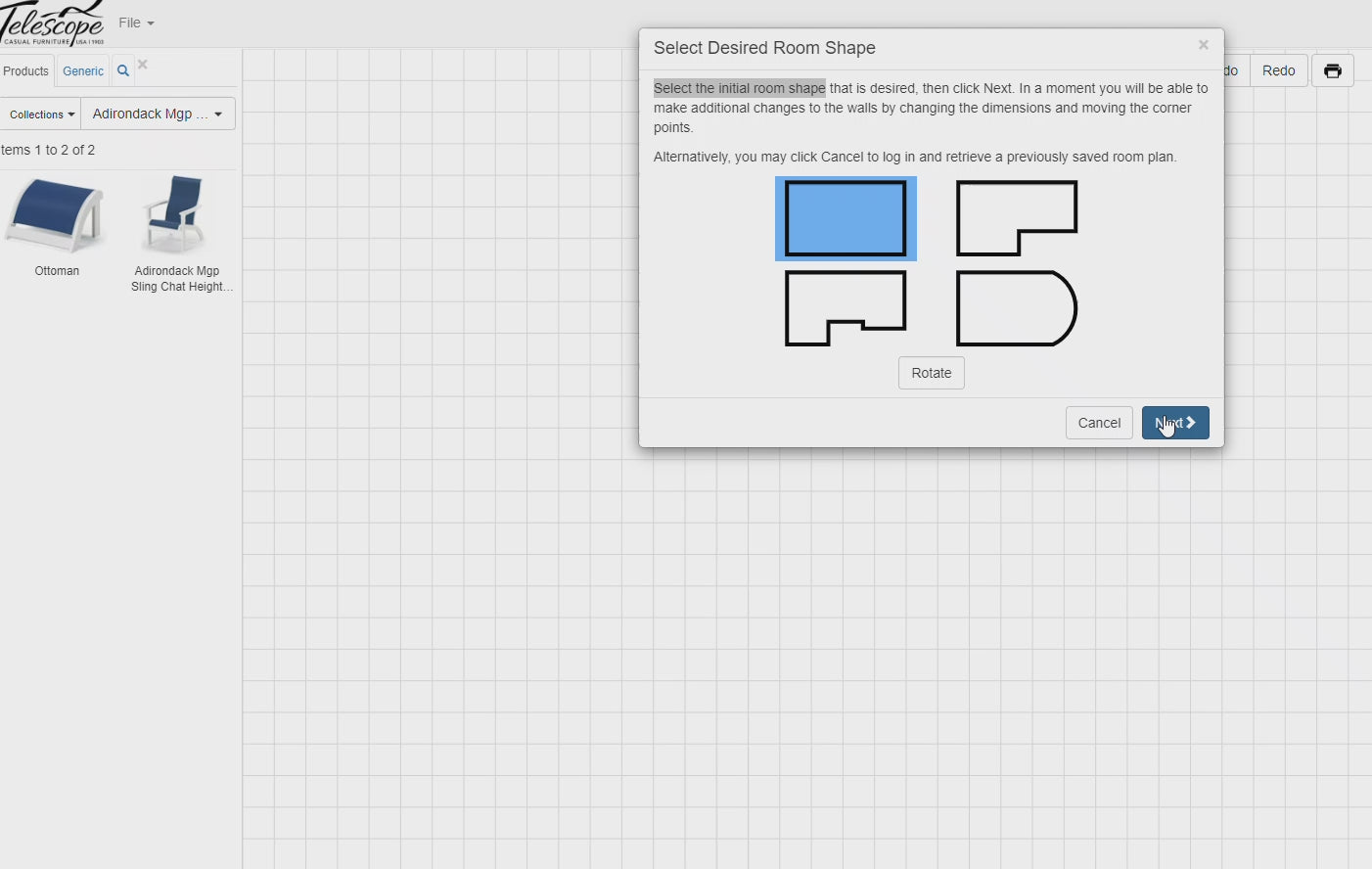1372x869 pixels.
Task: Choose the L-shaped room outline
Action: (x=1016, y=218)
